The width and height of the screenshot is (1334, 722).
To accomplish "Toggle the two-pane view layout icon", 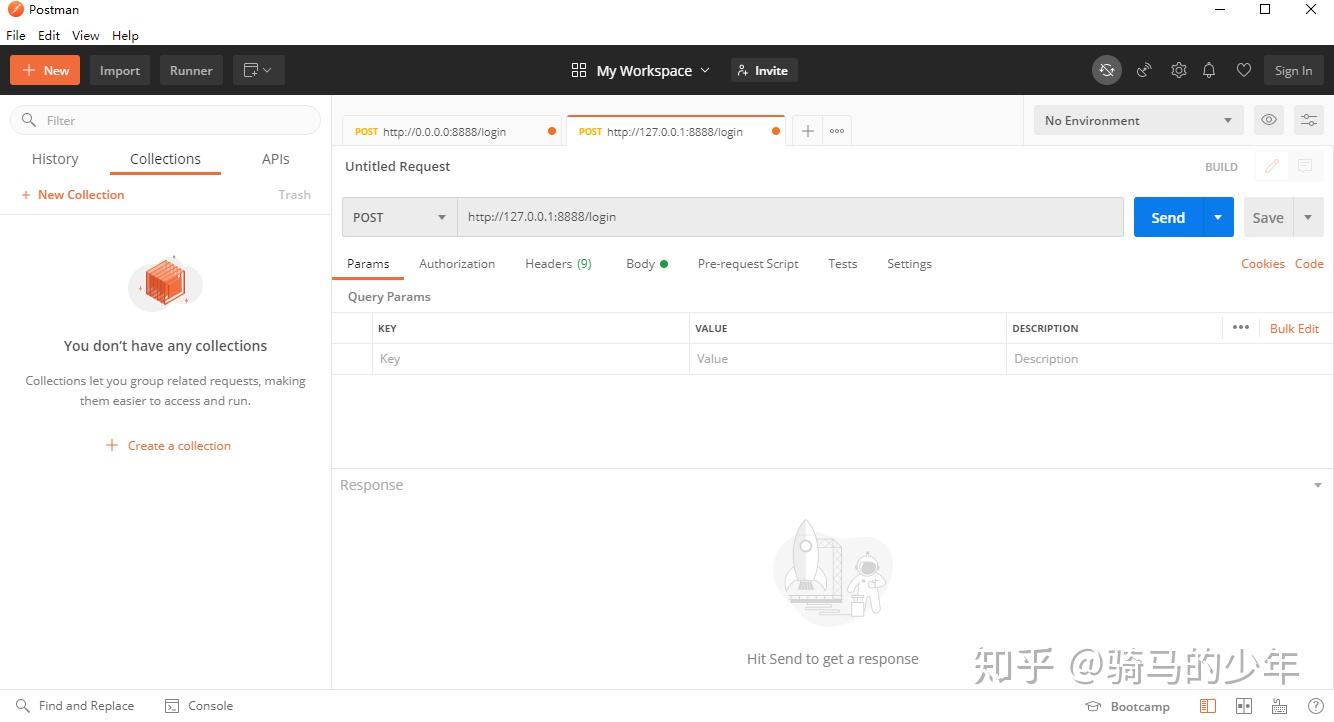I will pos(1243,706).
